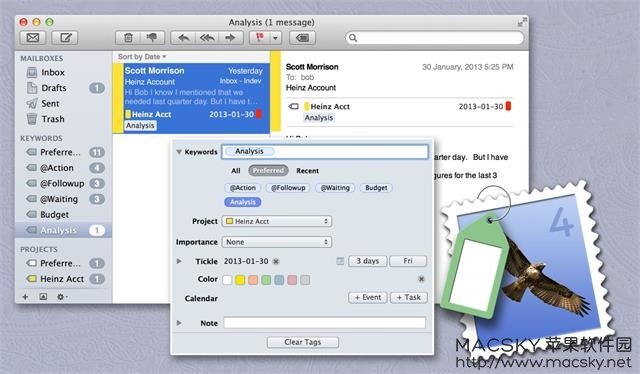
Task: Toggle the Budget keyword pill
Action: click(x=376, y=188)
